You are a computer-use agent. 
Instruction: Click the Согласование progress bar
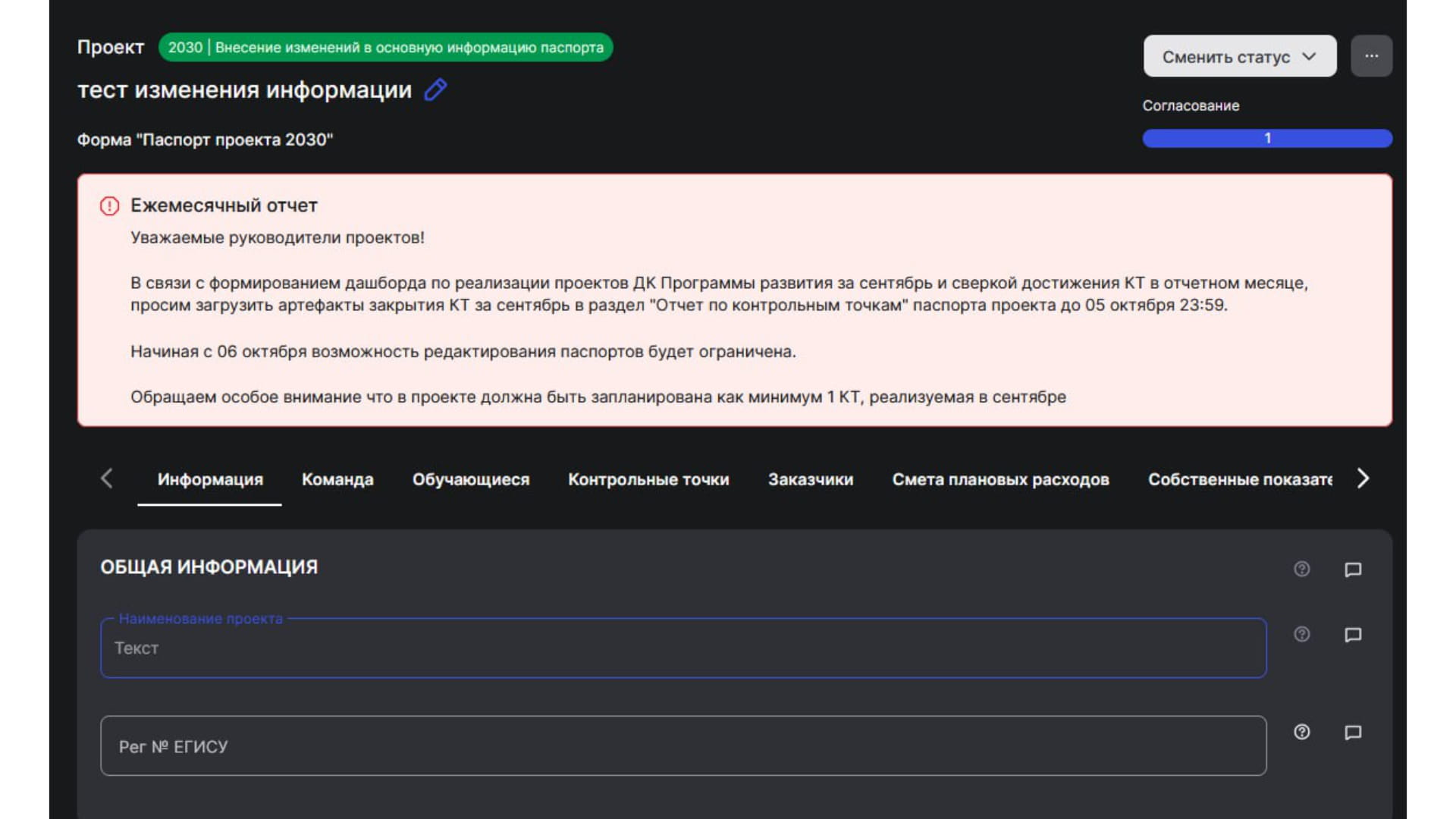coord(1267,138)
